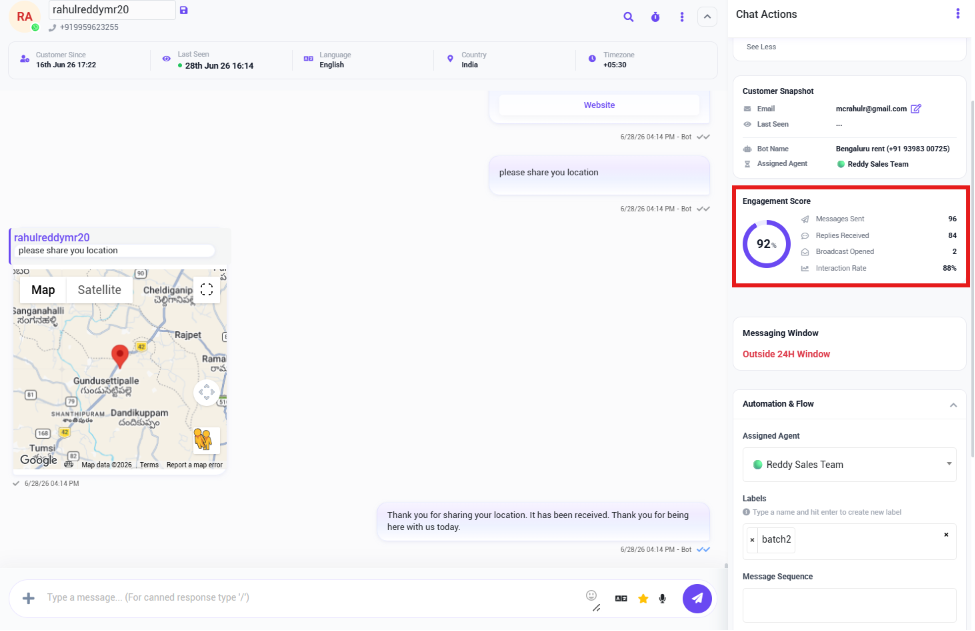Click the translate language icon in message bar
The image size is (975, 631).
click(x=621, y=598)
